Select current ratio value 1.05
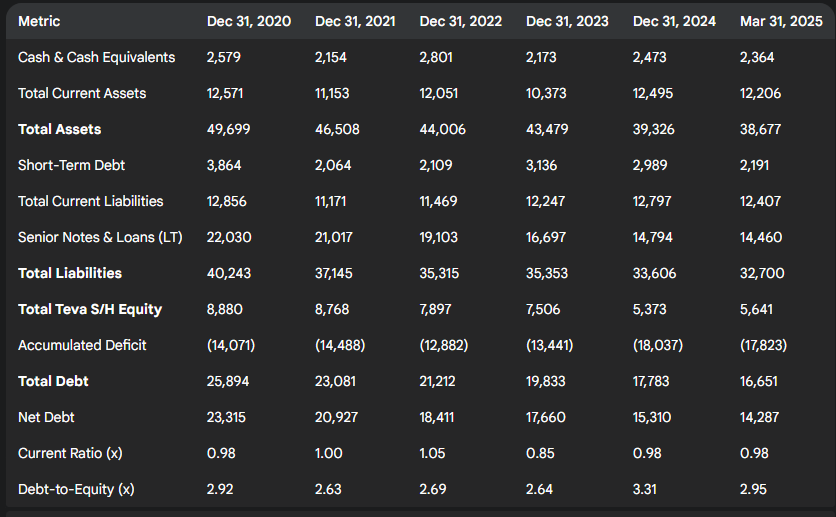This screenshot has width=836, height=517. point(432,453)
